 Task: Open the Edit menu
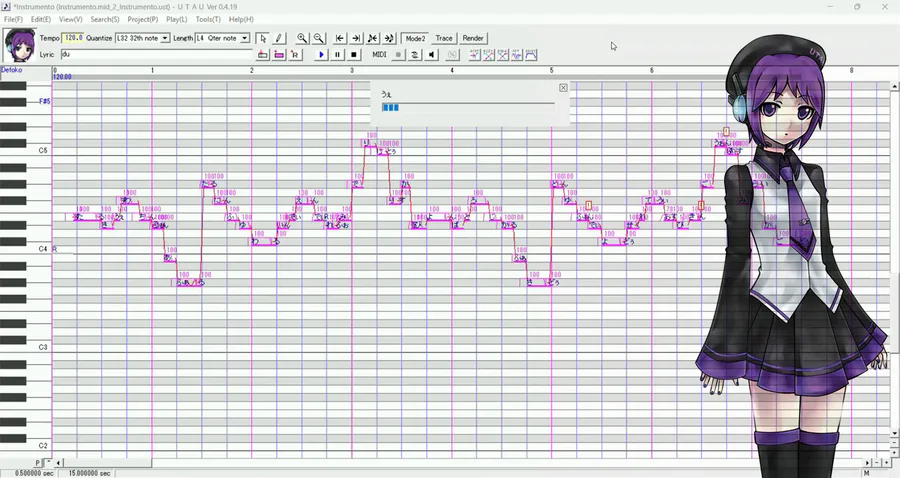tap(40, 20)
